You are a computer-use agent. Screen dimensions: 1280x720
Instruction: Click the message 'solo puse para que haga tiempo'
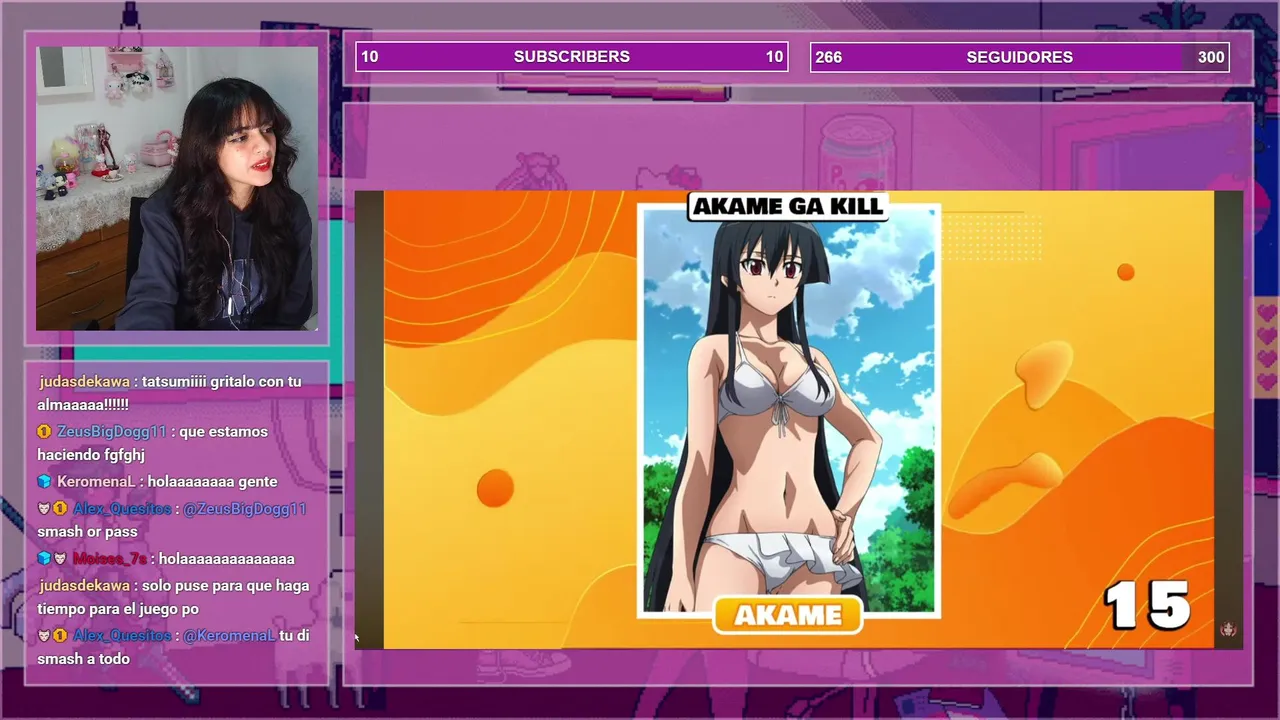click(x=174, y=597)
